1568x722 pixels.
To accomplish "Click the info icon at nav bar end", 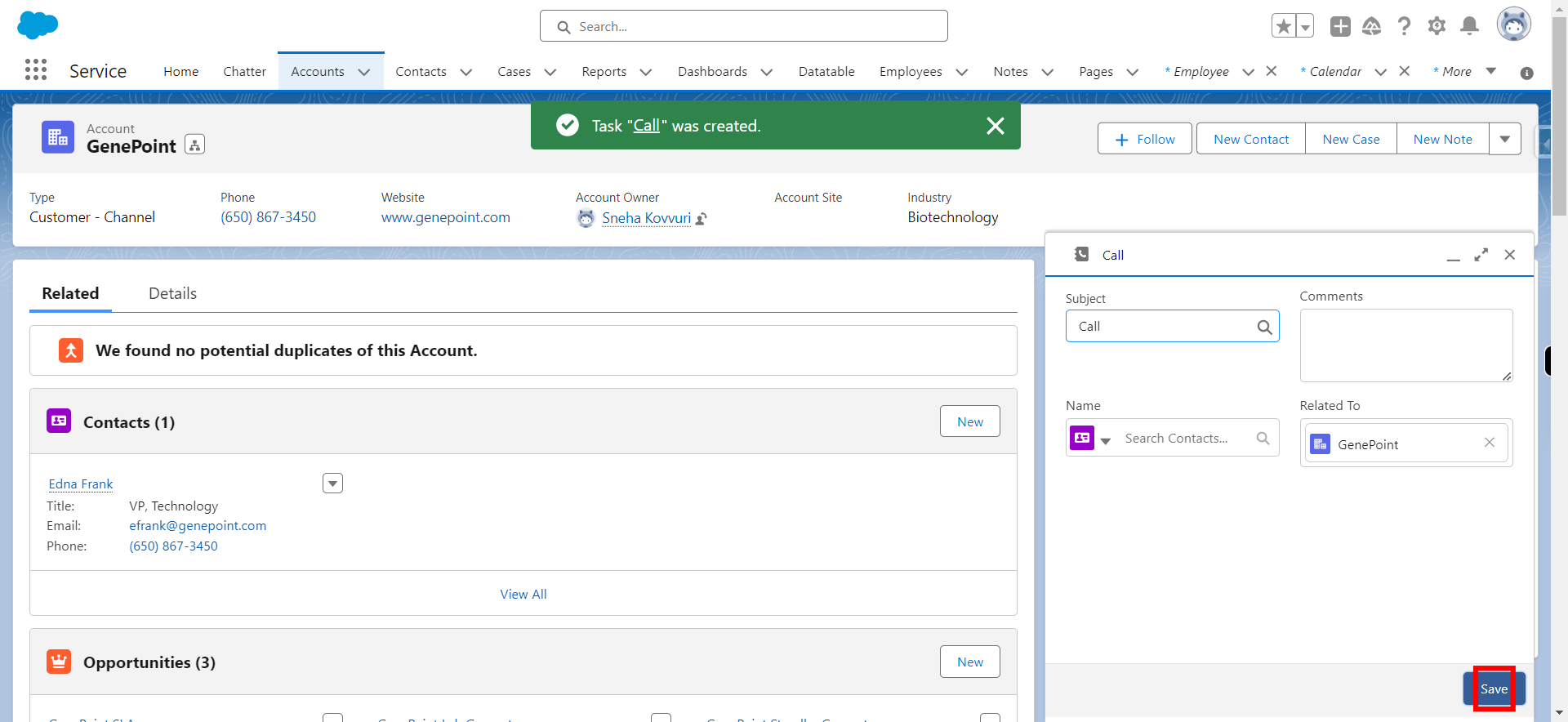I will point(1526,73).
